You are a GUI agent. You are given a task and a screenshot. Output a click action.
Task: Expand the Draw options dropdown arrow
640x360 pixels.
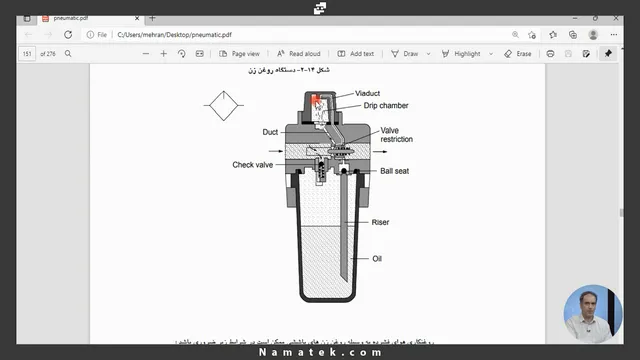(428, 54)
